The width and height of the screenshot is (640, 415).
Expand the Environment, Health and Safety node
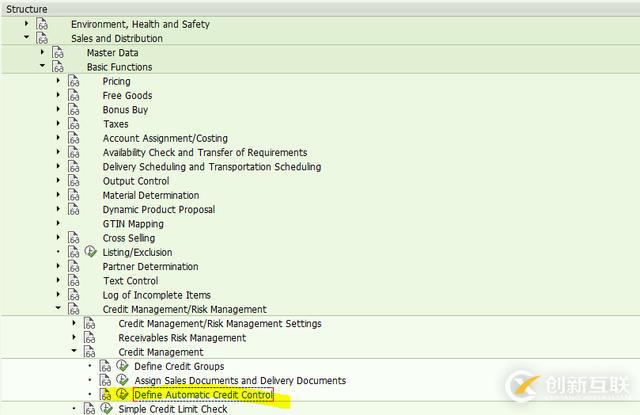coord(27,23)
